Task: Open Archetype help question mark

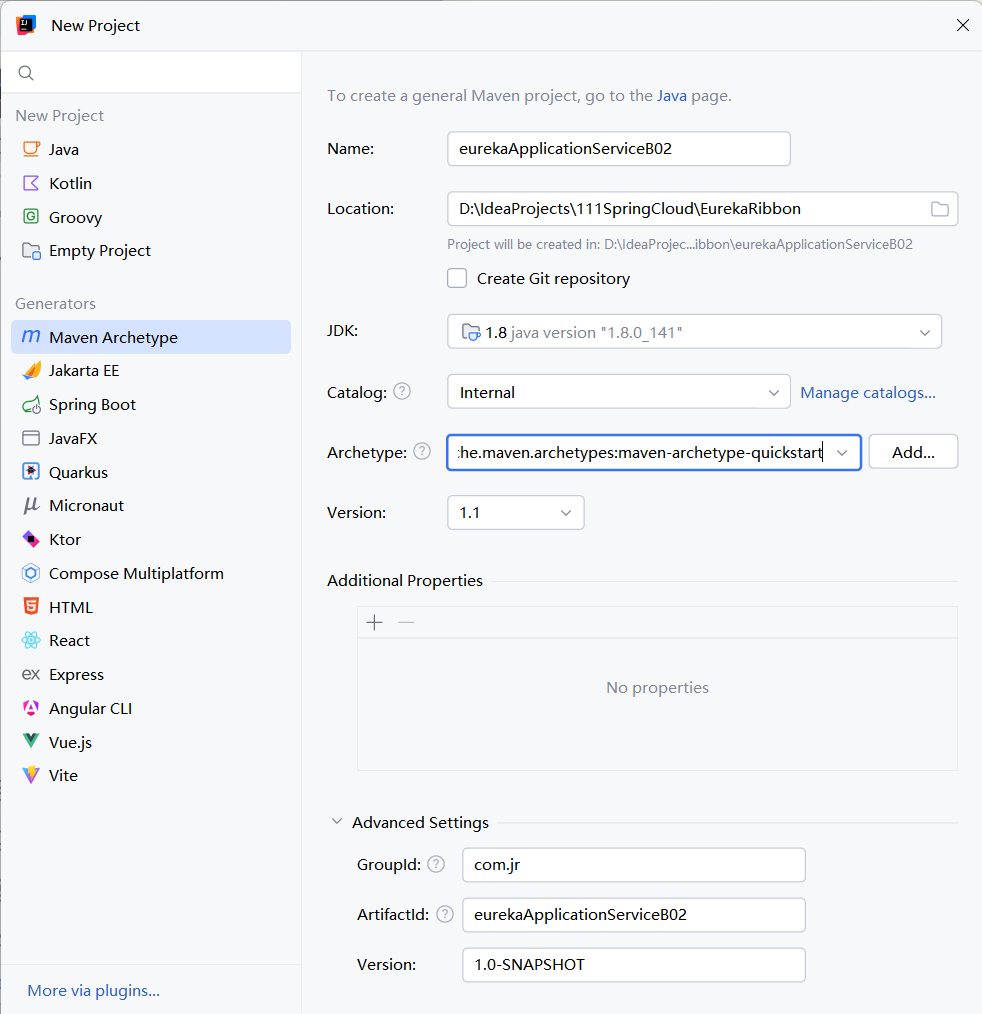Action: [422, 451]
